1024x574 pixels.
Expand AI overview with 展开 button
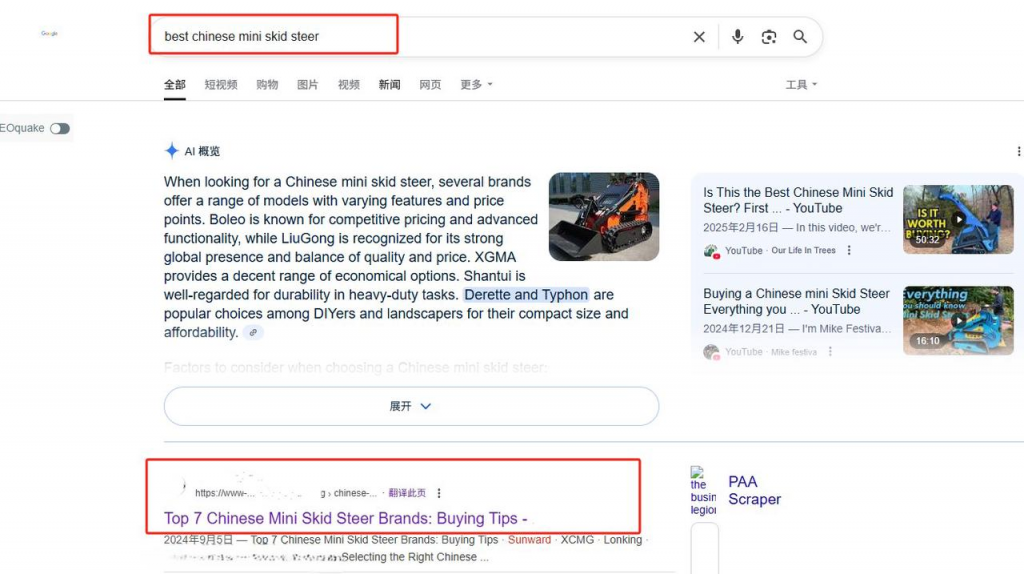point(411,407)
